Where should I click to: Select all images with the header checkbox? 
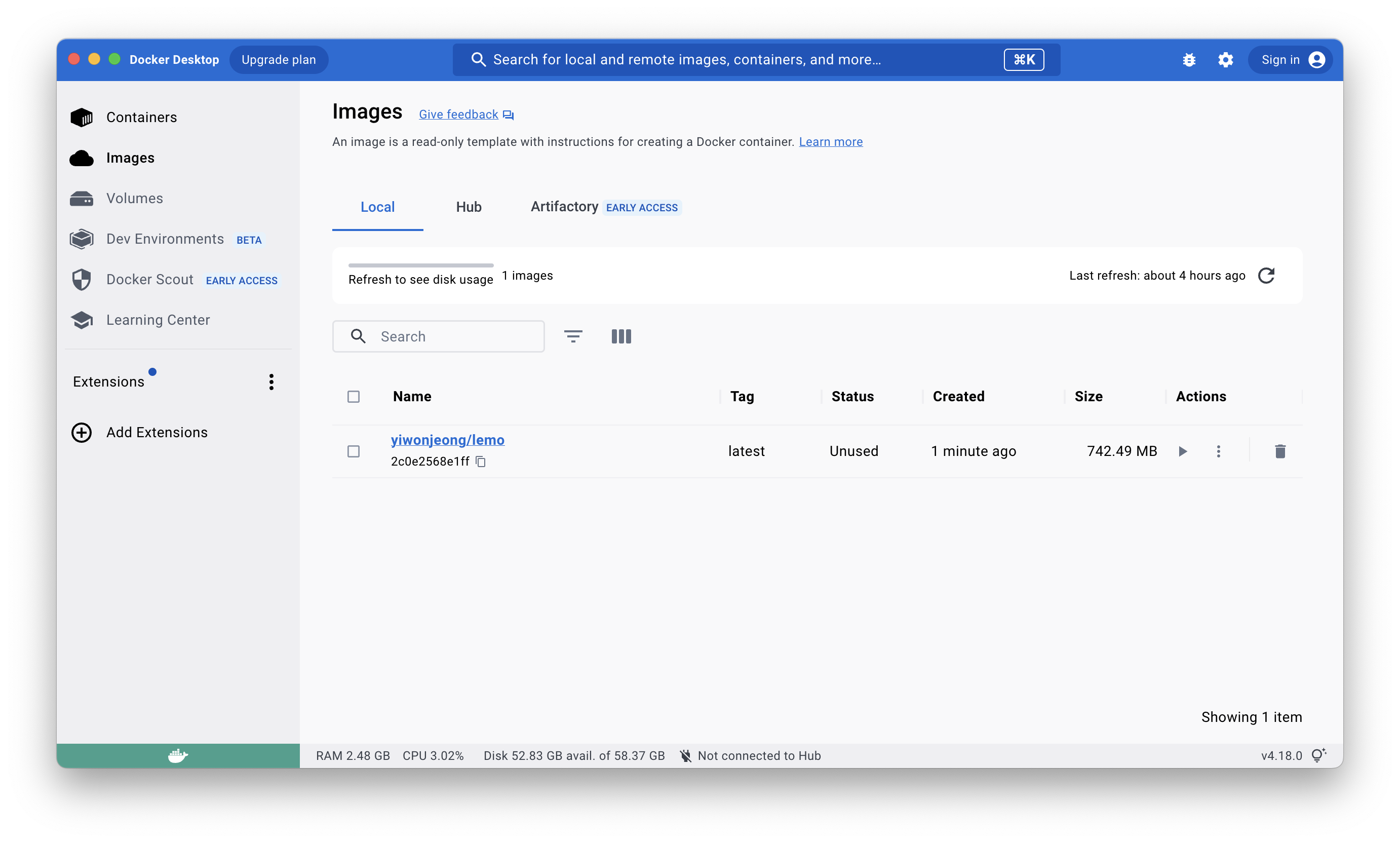pos(353,397)
